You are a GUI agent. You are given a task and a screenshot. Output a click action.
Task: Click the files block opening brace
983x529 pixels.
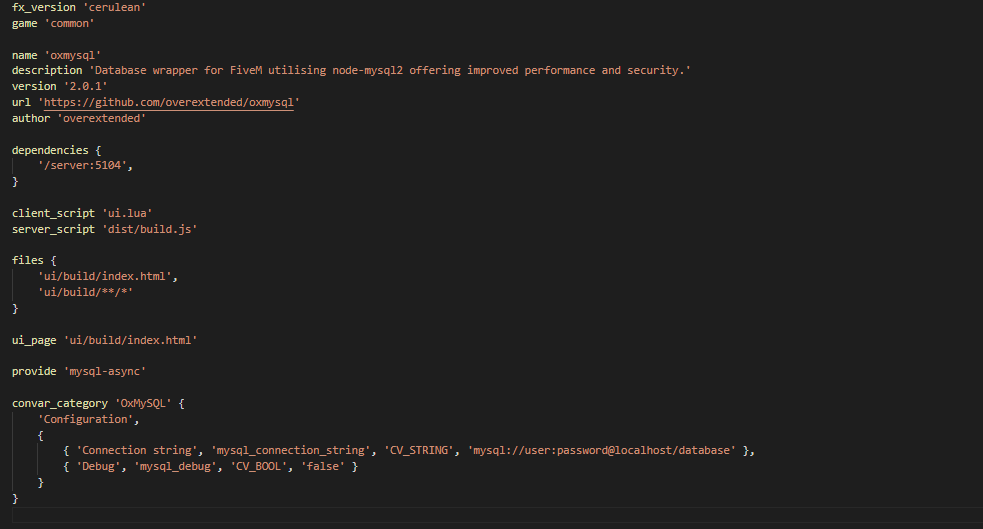[x=53, y=261]
